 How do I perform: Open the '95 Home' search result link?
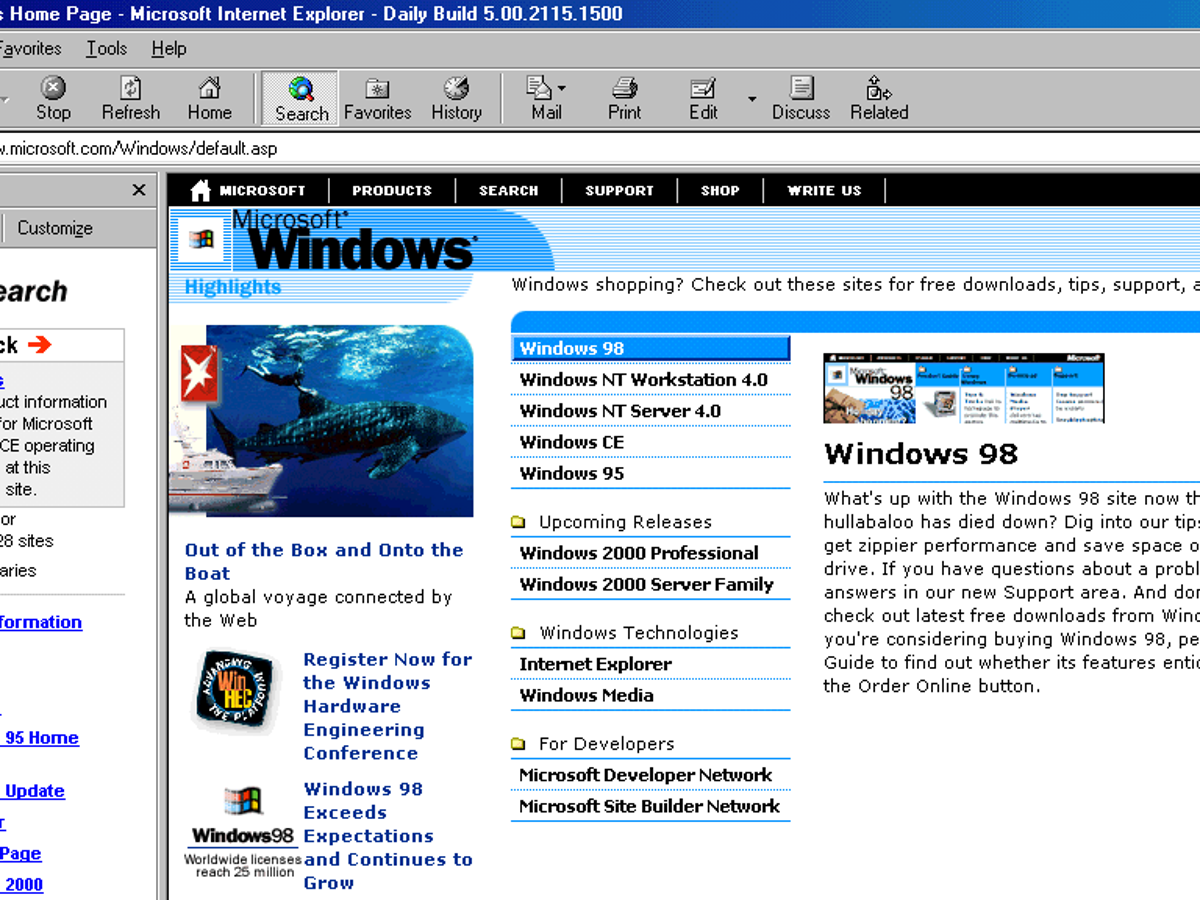(x=40, y=738)
